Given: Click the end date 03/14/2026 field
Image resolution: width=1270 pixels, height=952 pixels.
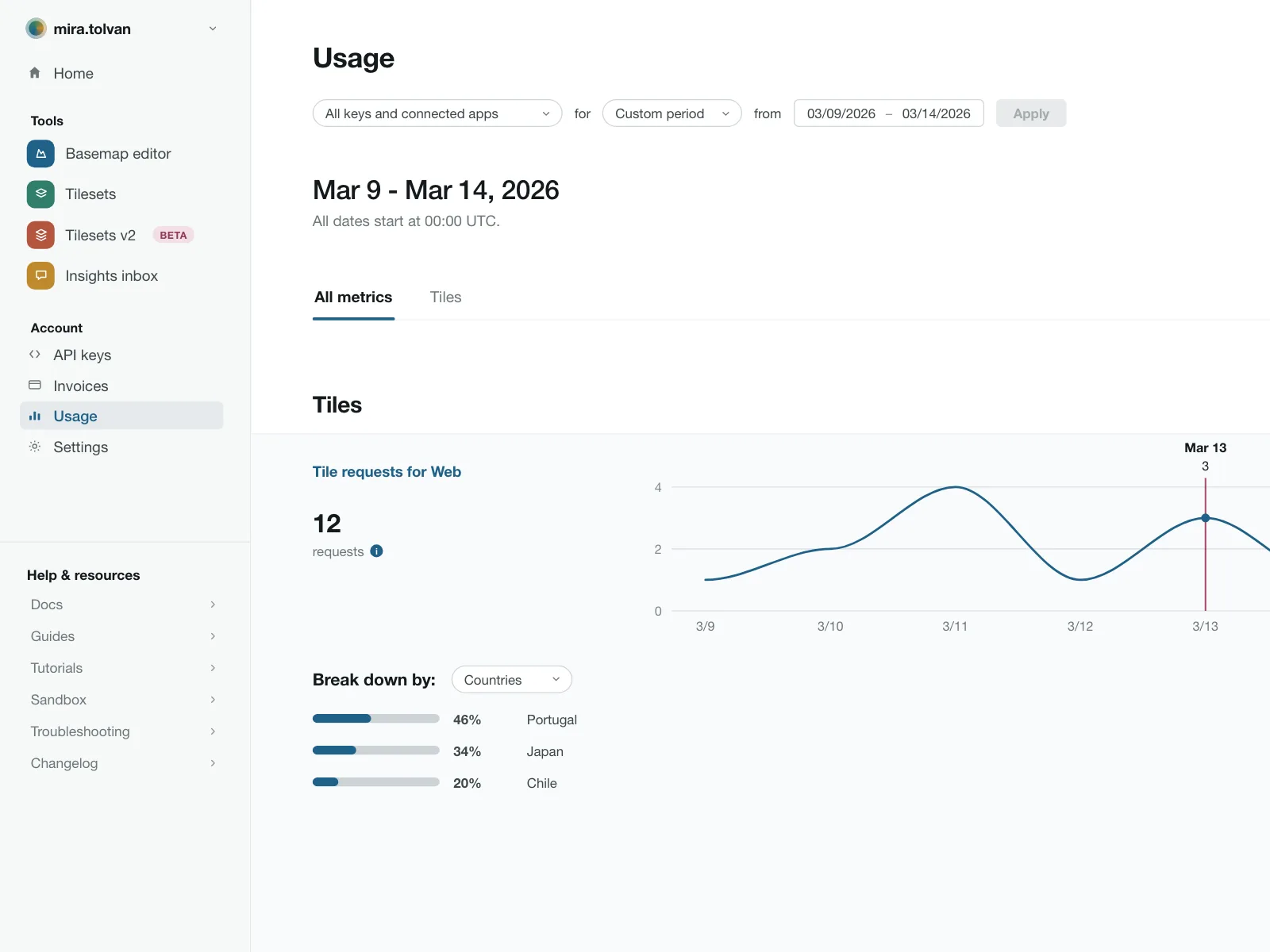Looking at the screenshot, I should tap(936, 113).
